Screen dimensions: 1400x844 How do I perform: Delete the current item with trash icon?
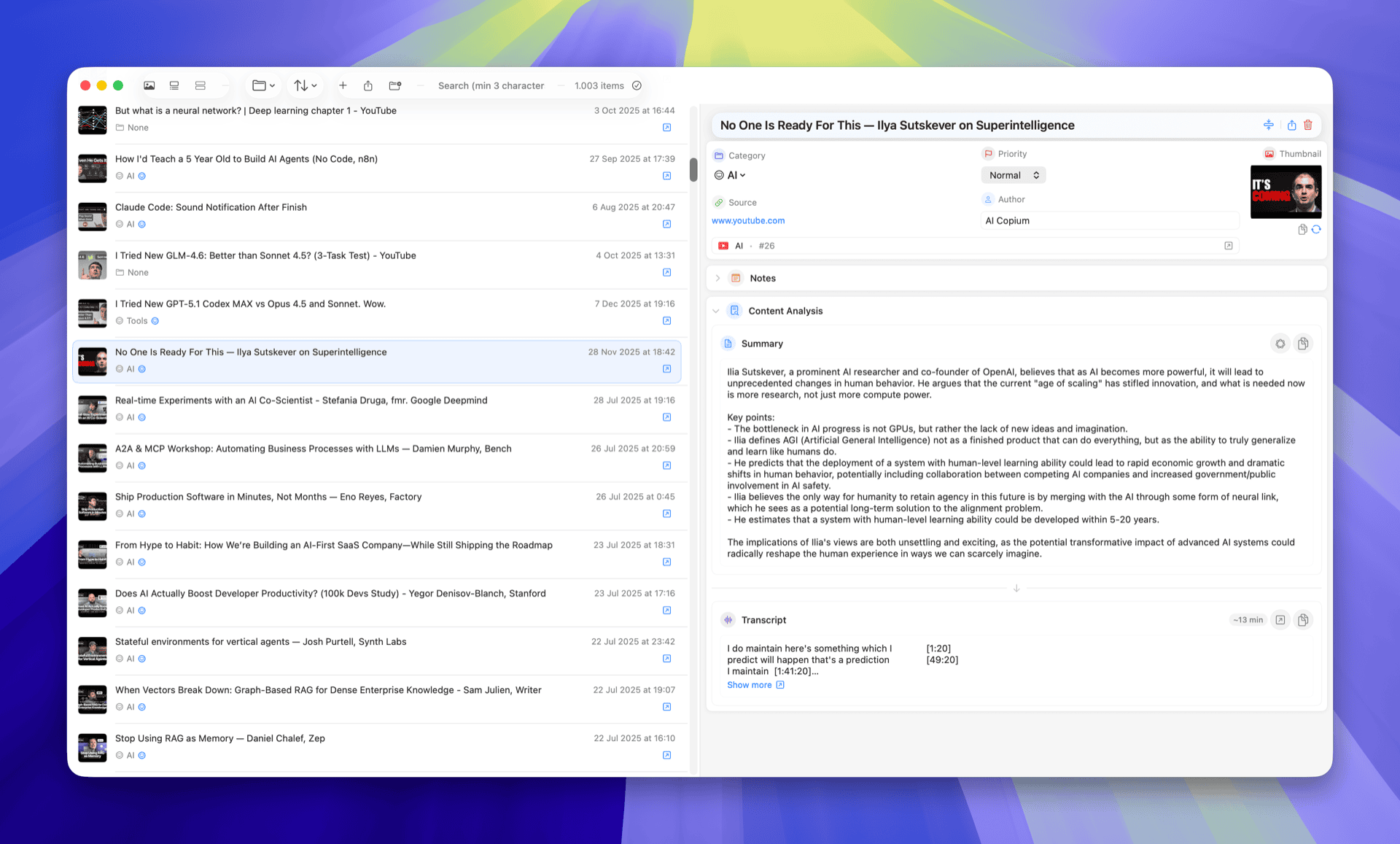[x=1307, y=125]
